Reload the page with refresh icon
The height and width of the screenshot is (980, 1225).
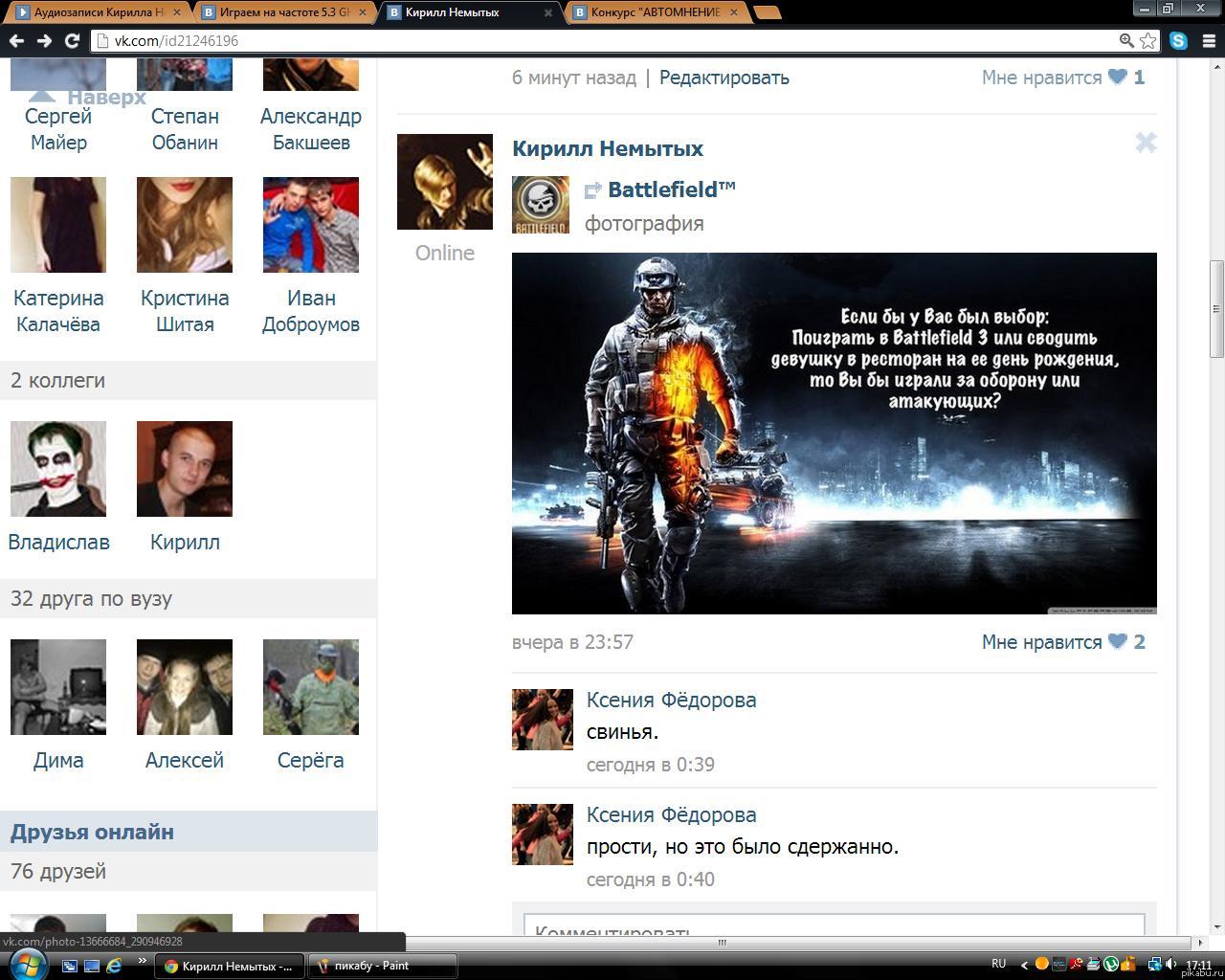72,41
